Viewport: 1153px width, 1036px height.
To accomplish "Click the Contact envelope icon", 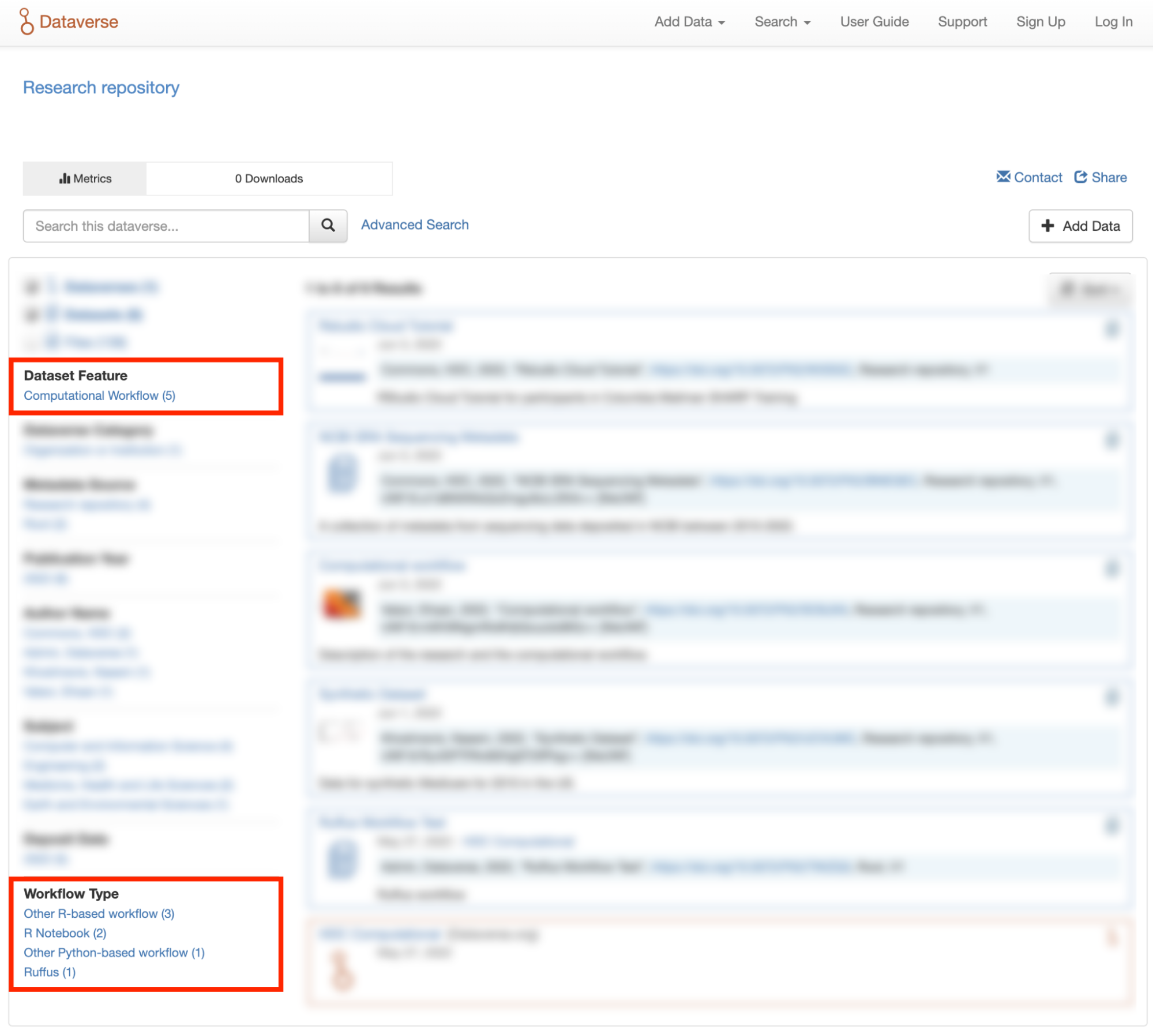I will (x=1003, y=177).
